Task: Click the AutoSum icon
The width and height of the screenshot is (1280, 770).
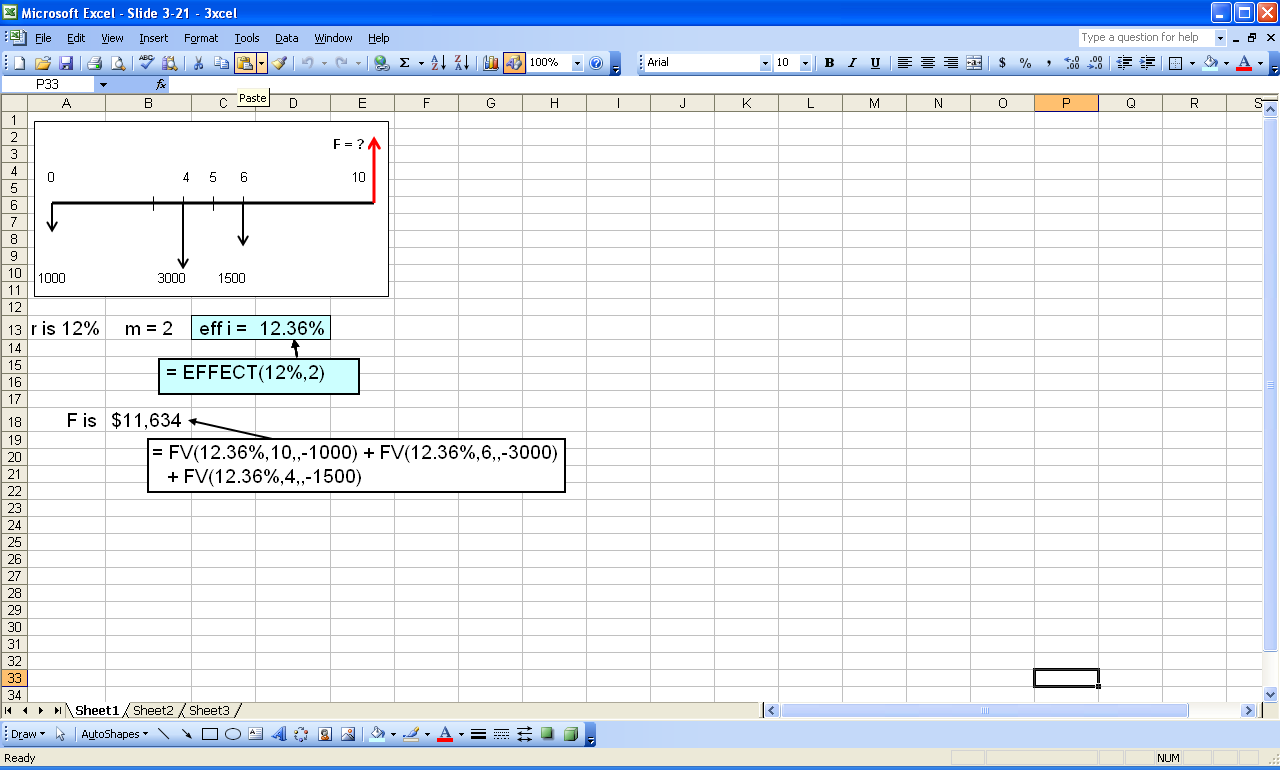Action: click(403, 62)
